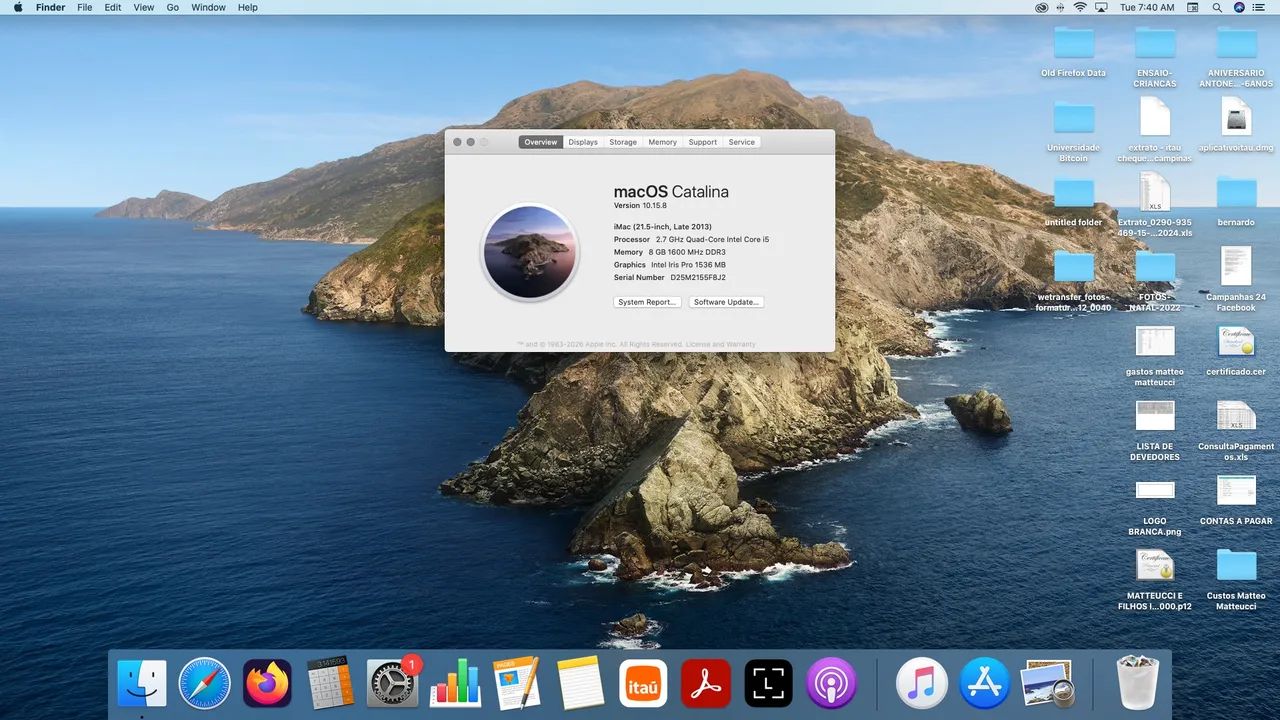Click the License and Warranty footer text
Image resolution: width=1280 pixels, height=720 pixels.
[720, 344]
